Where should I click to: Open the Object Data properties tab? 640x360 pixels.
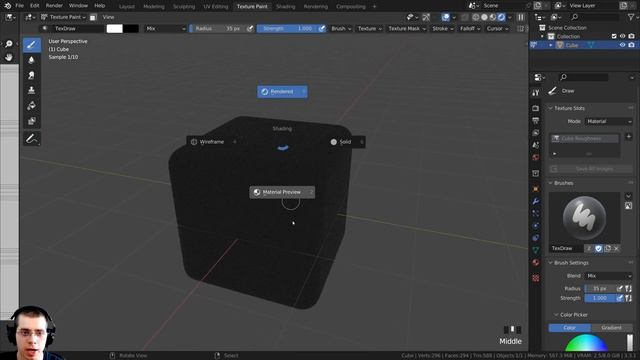[x=536, y=250]
